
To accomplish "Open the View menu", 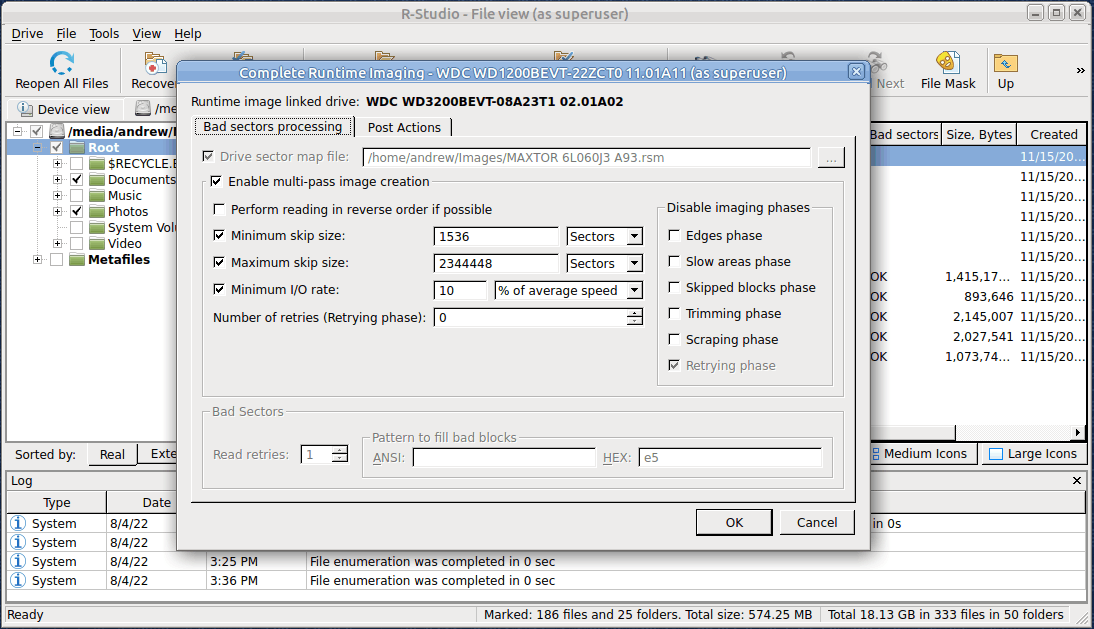I will 147,33.
